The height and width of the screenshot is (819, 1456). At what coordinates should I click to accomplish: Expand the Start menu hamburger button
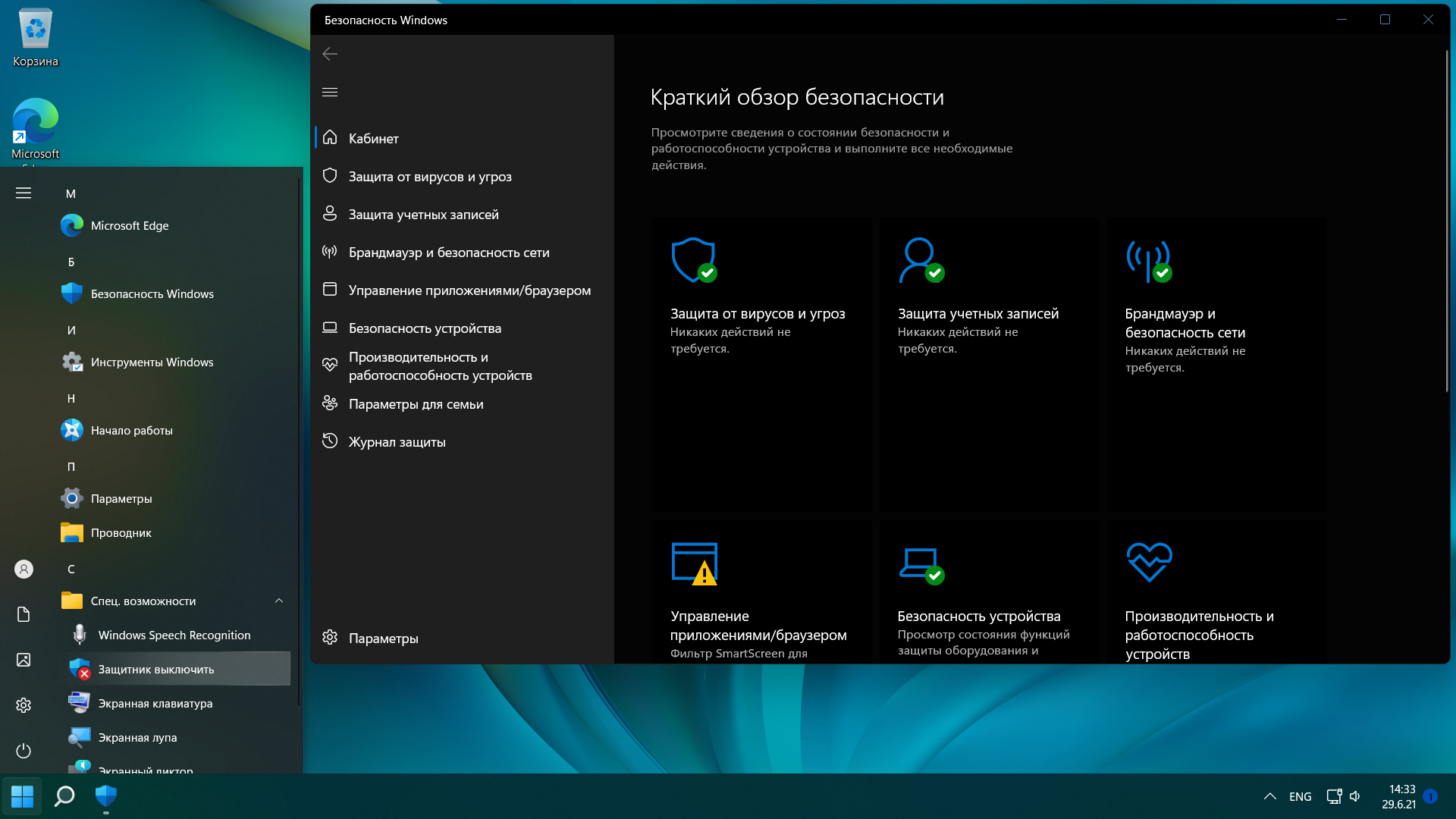24,193
